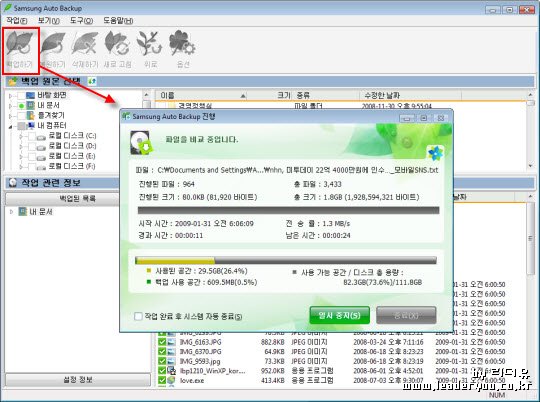540x402 pixels.
Task: Expand the 로컬 디스크 (F:) node
Action: click(21, 167)
